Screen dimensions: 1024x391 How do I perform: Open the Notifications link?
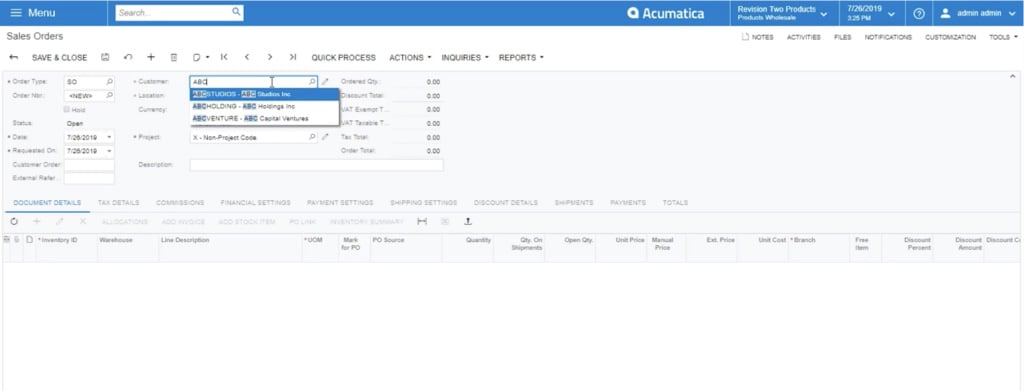tap(888, 37)
